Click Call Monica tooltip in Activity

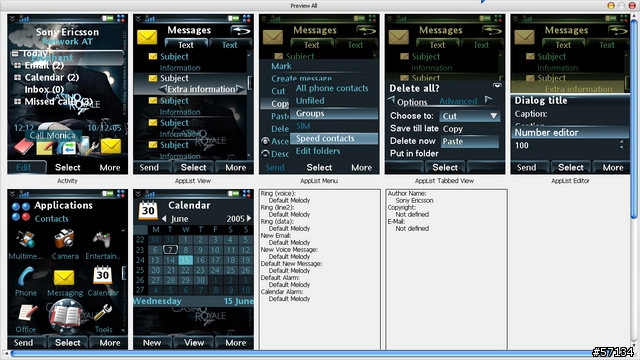coord(53,136)
